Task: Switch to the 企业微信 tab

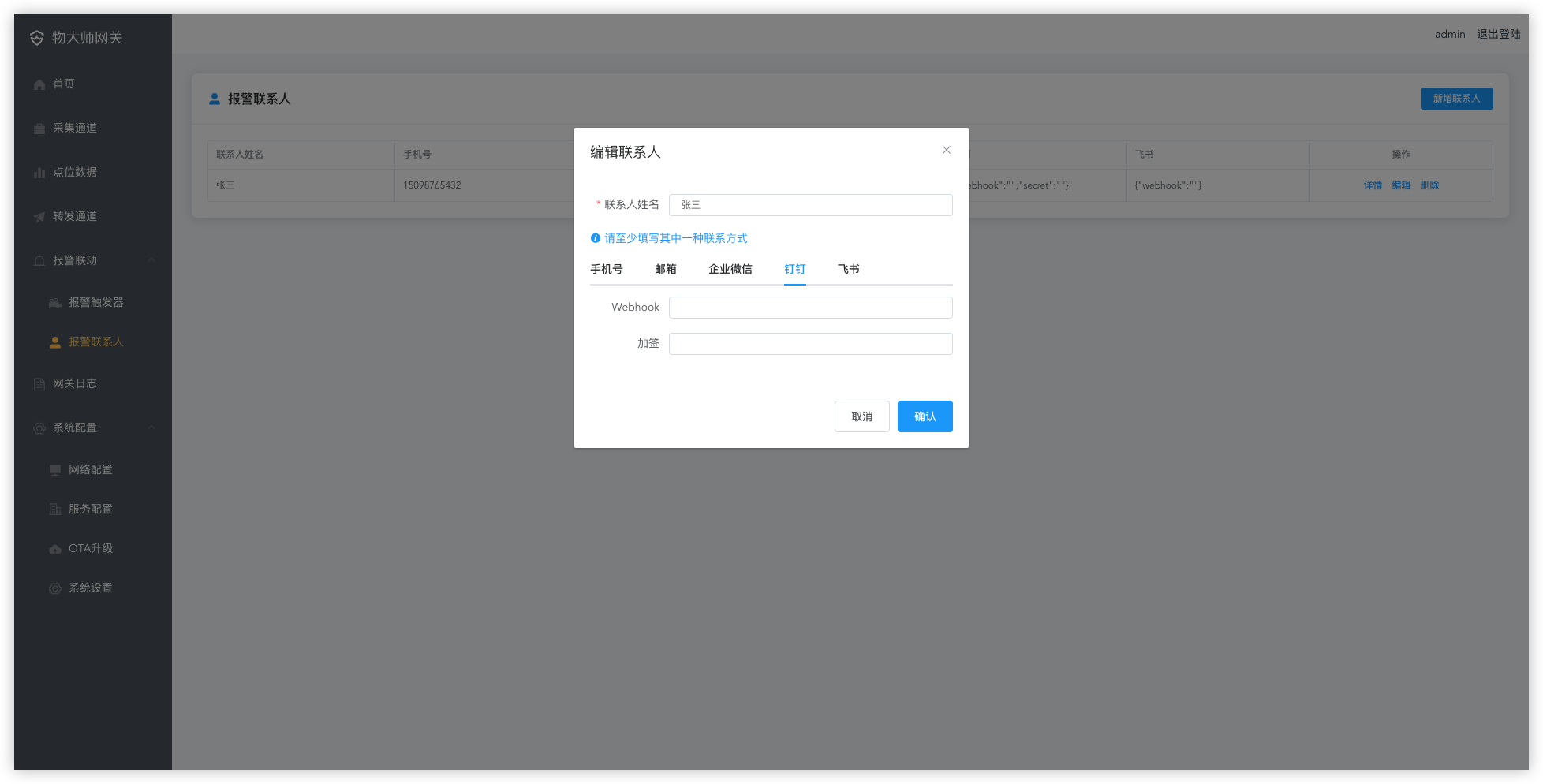Action: 730,269
